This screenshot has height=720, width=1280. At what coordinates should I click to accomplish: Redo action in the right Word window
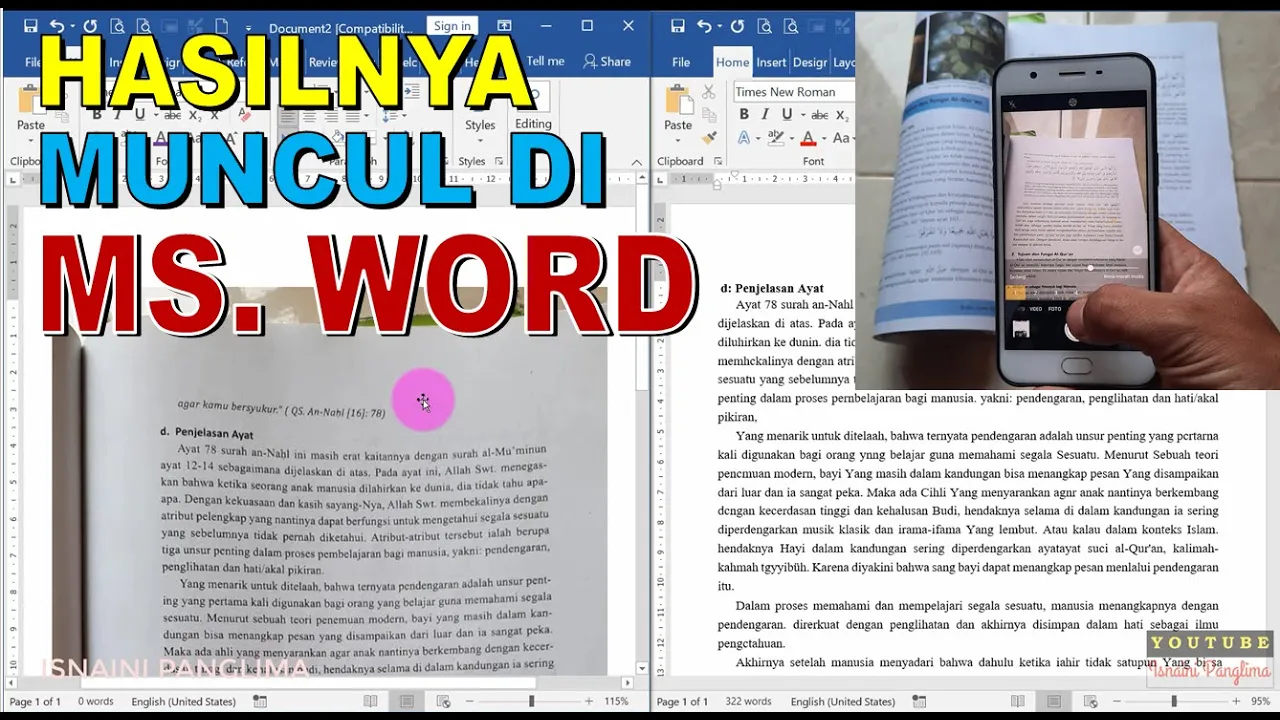(x=738, y=26)
